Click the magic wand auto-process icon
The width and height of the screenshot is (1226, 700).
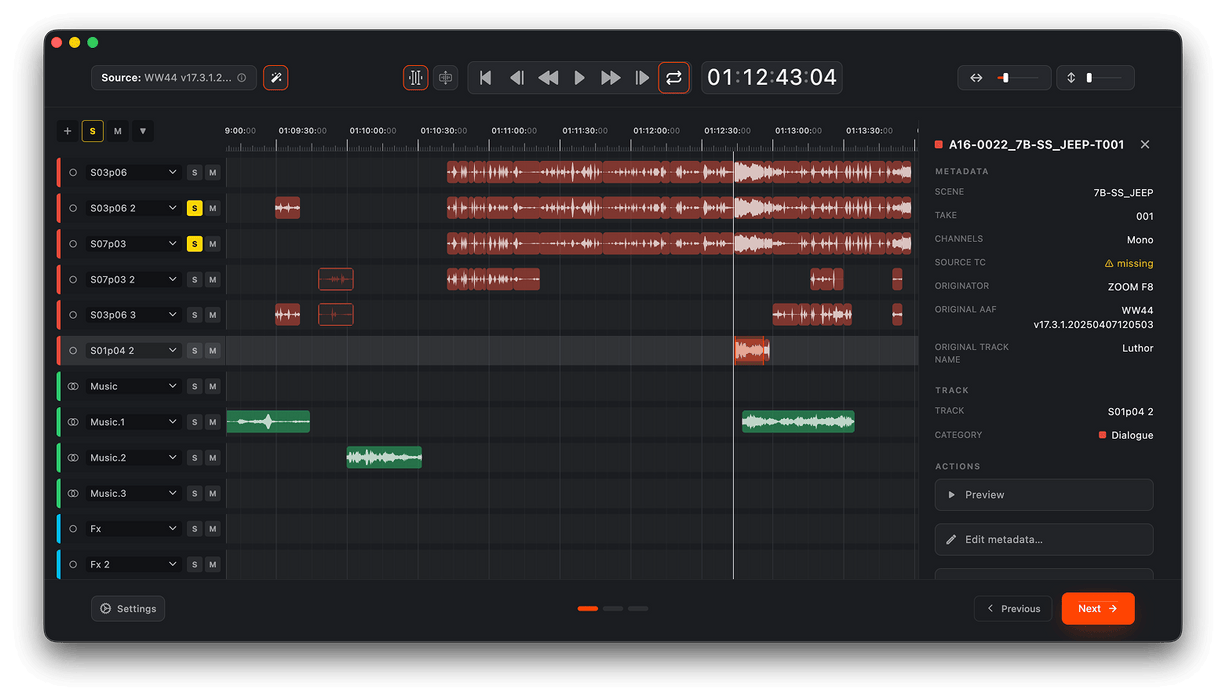click(276, 77)
